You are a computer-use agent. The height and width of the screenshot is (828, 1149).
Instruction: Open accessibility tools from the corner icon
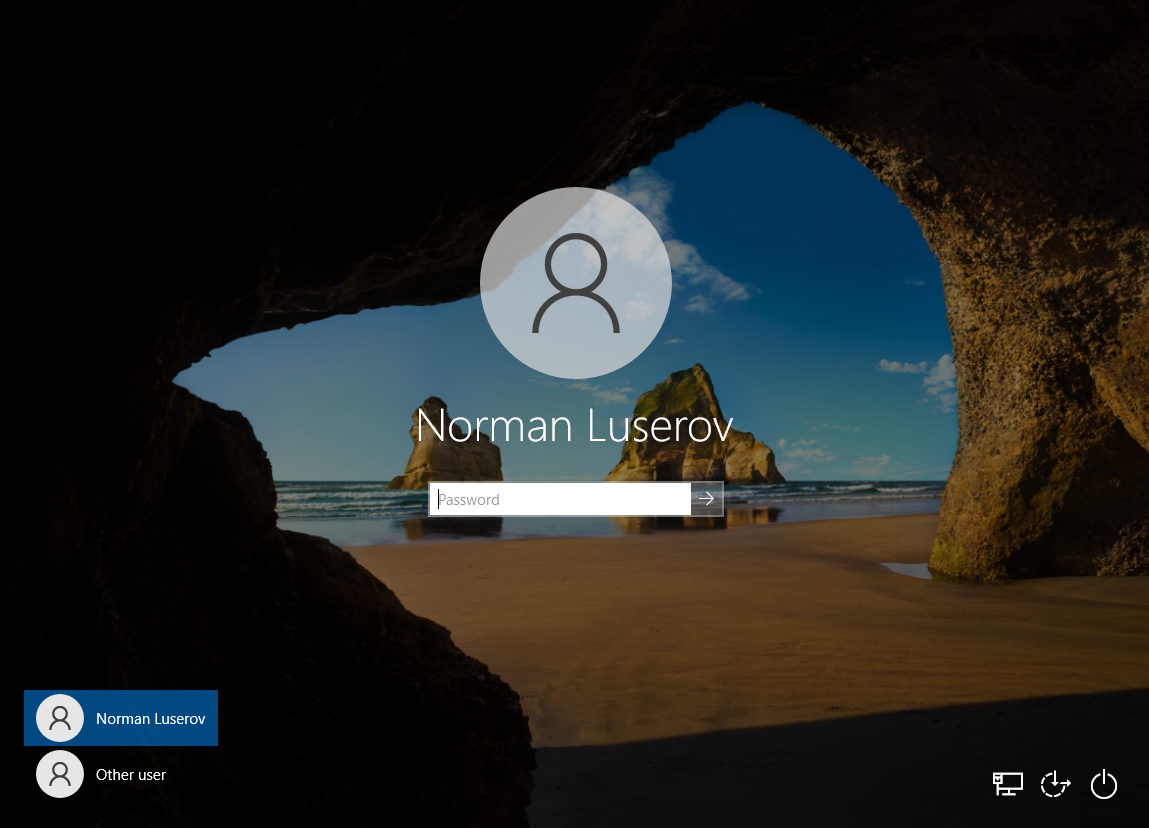pos(1055,784)
